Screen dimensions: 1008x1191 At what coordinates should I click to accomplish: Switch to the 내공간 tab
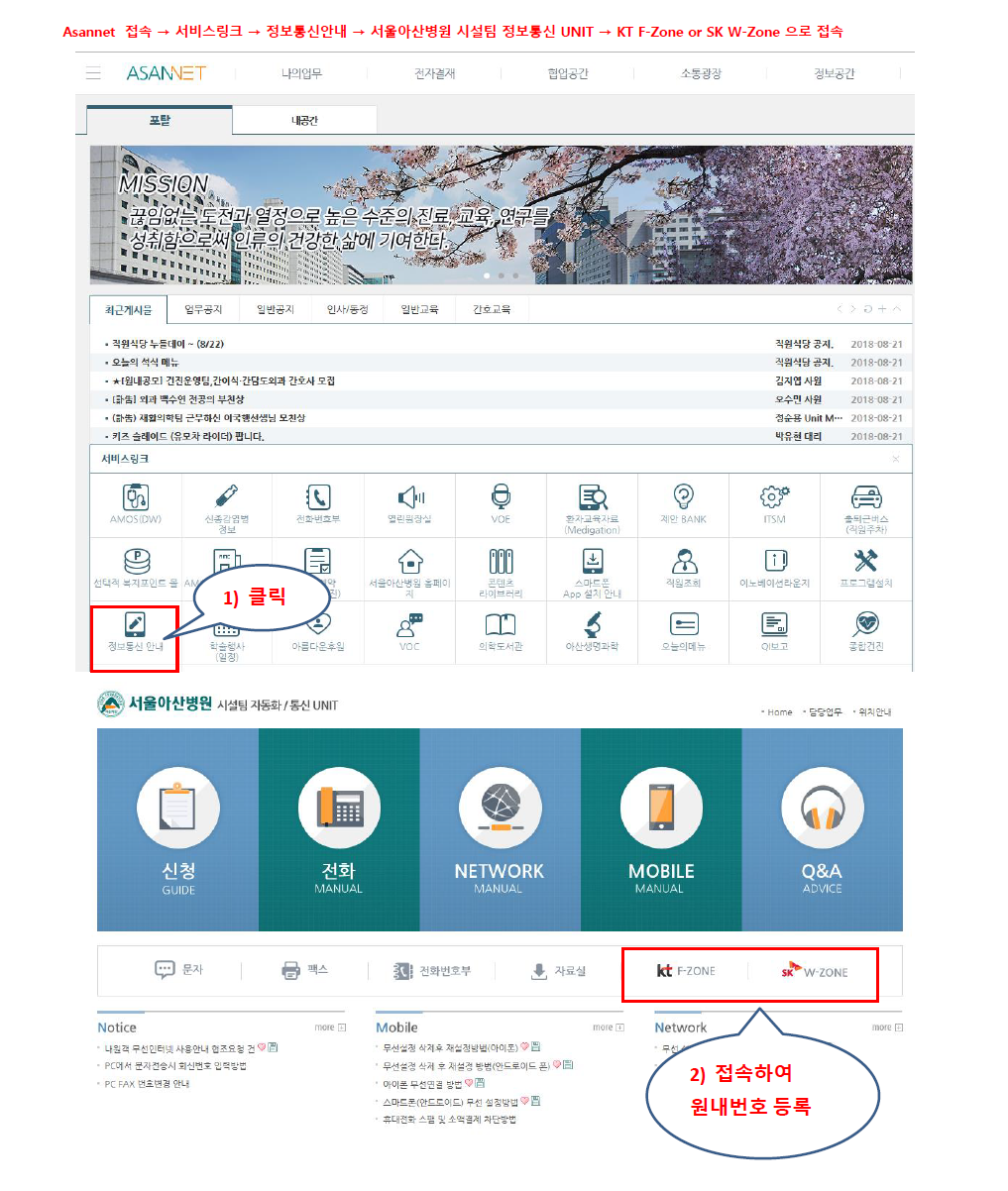pos(304,120)
